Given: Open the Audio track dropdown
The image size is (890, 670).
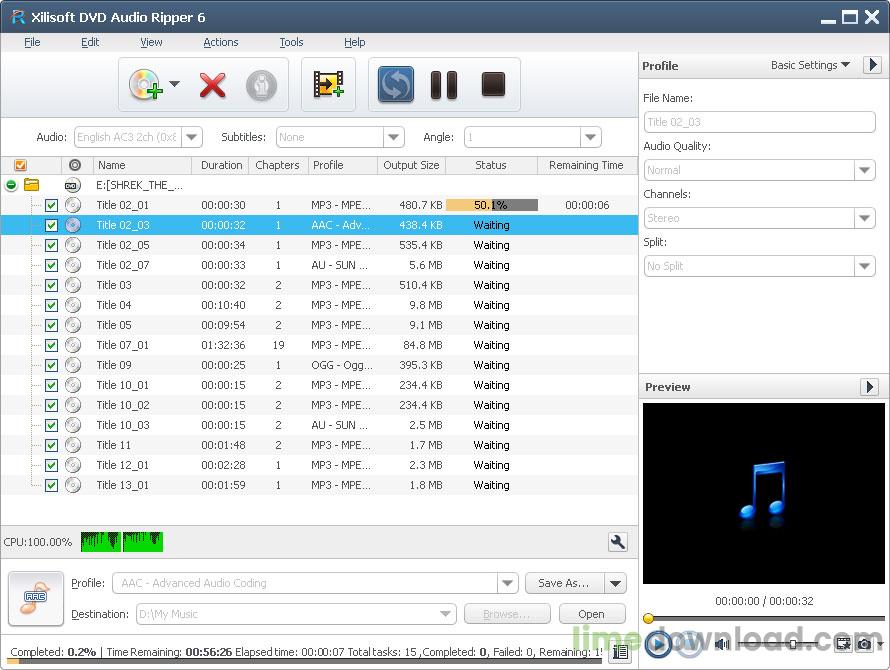Looking at the screenshot, I should tap(192, 137).
